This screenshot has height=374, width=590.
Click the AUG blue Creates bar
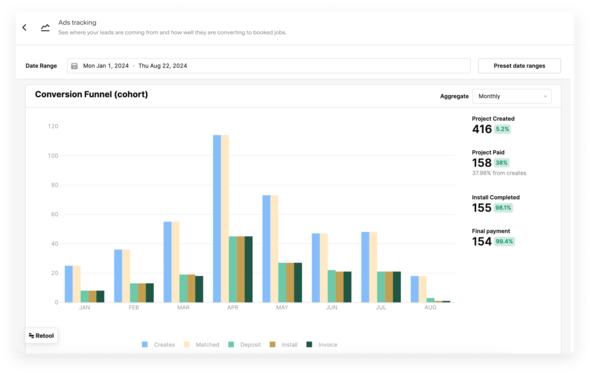414,289
